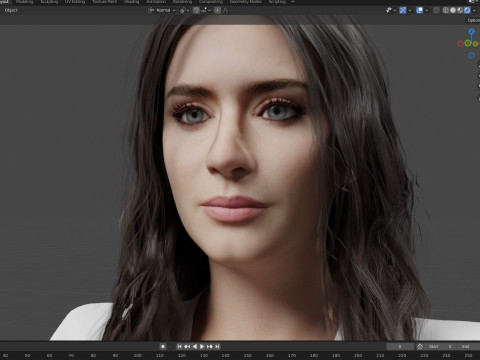Jump to the end frame

click(217, 347)
